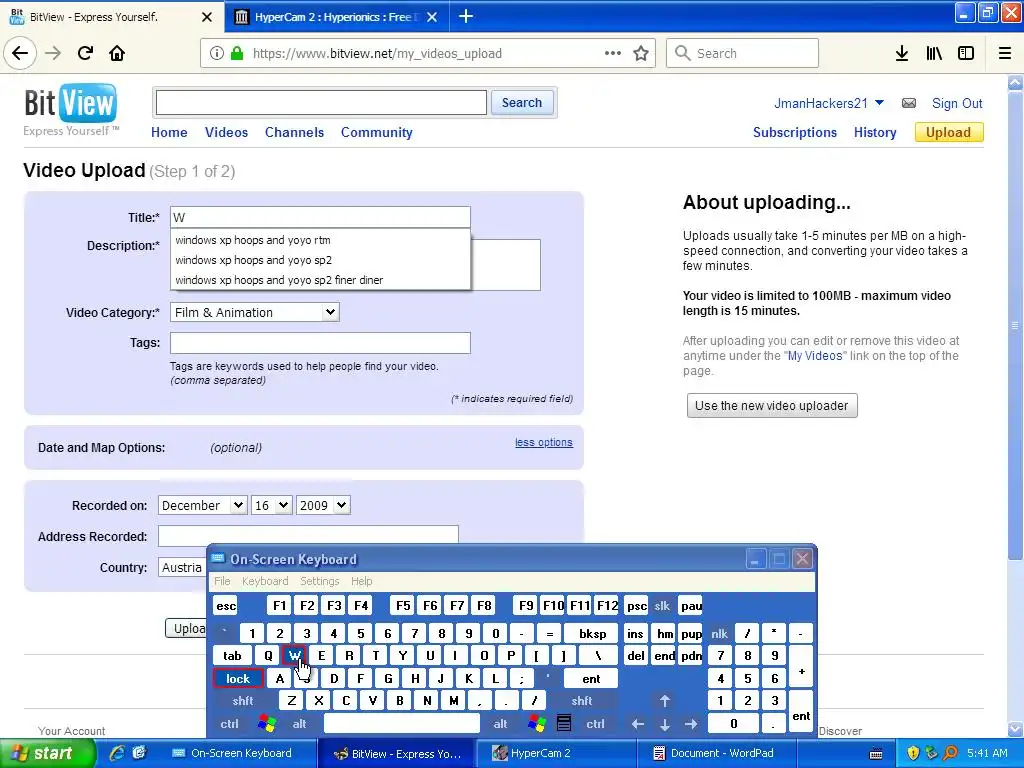Bookmark this page with the star icon
This screenshot has height=768, width=1024.
pyautogui.click(x=641, y=54)
